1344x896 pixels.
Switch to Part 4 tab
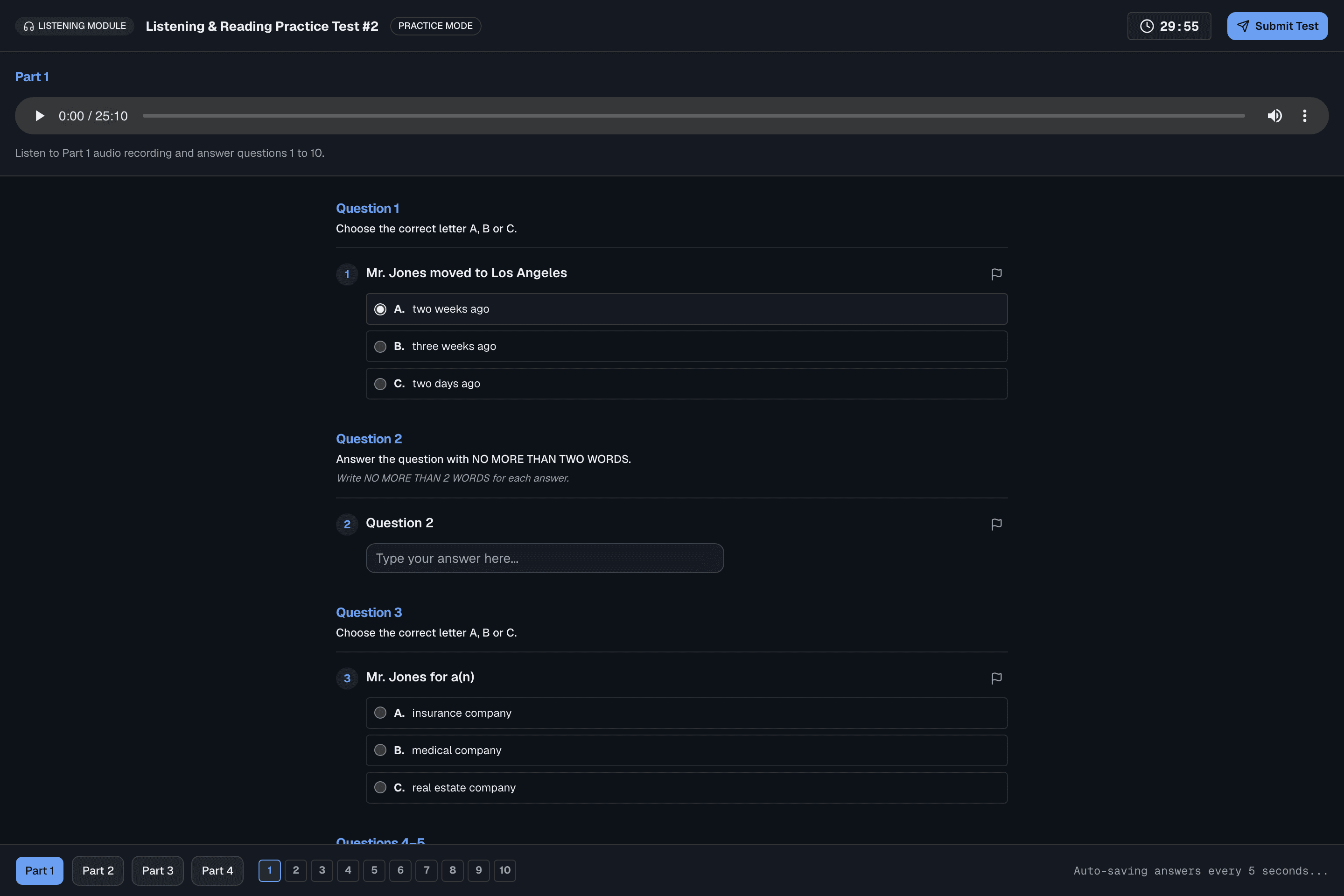pos(217,871)
